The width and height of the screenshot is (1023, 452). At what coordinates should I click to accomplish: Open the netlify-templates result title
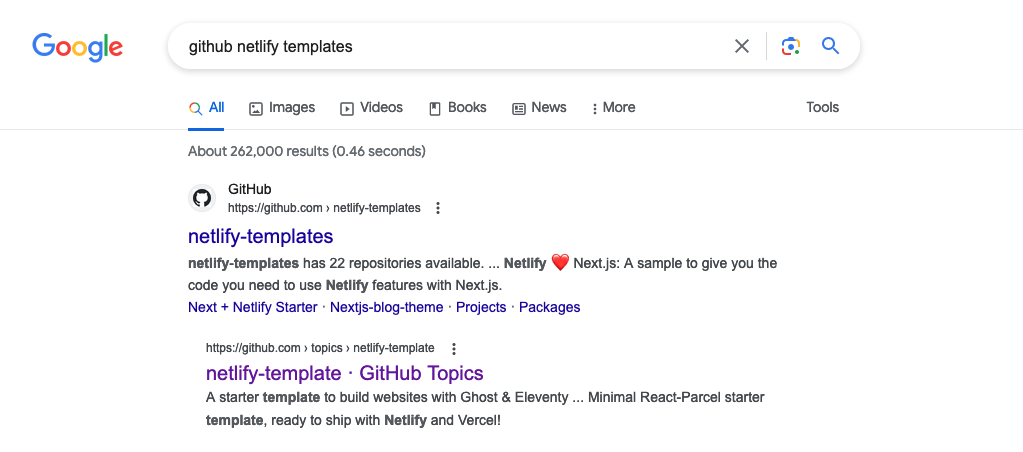coord(260,237)
